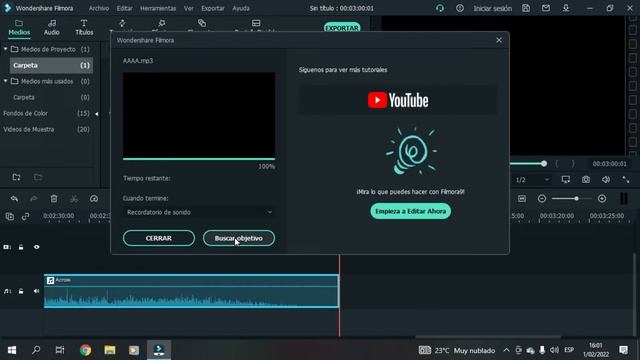Open the Windows Start menu
640x360 pixels.
coord(12,350)
